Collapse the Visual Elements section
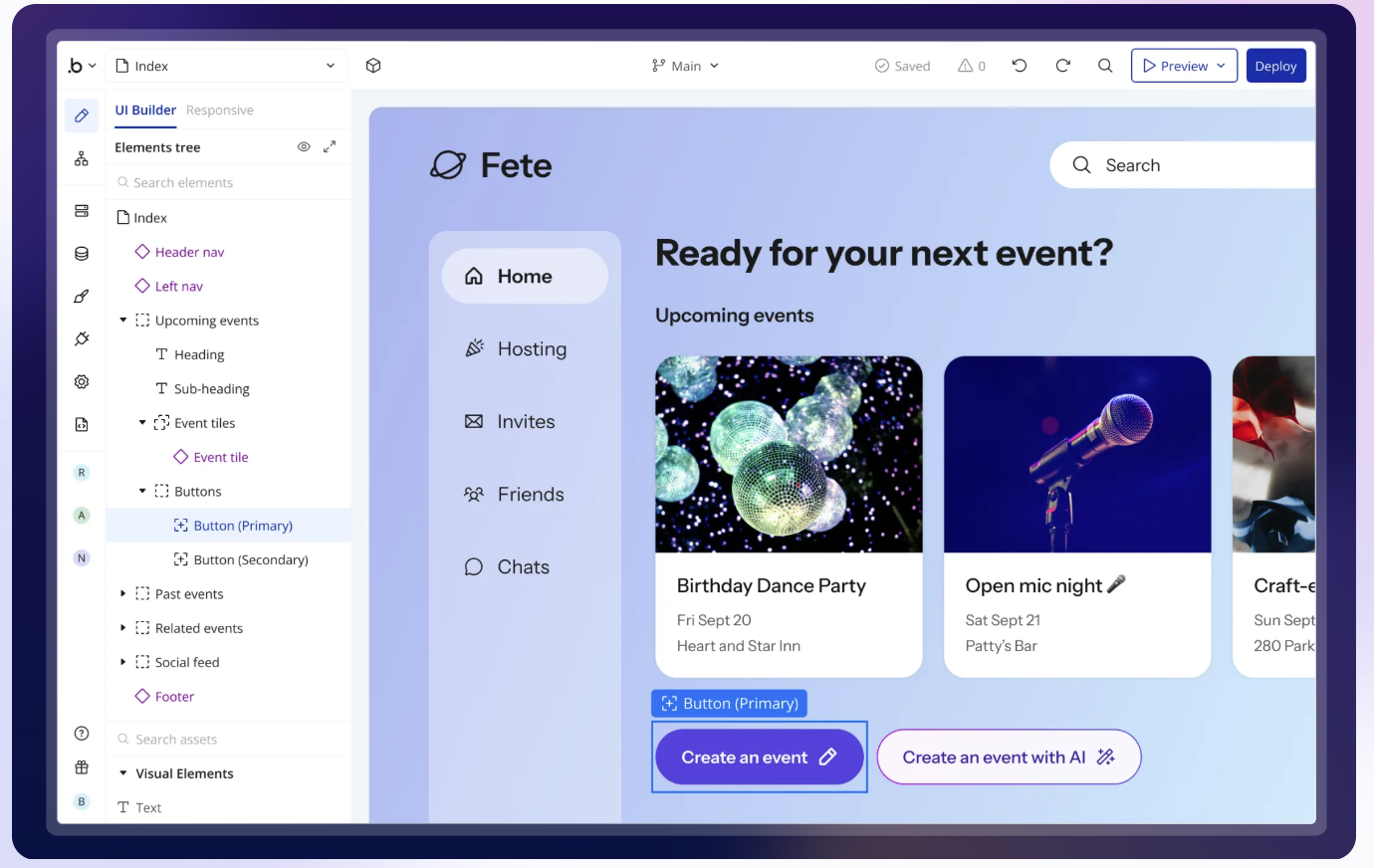Viewport: 1374px width, 868px height. tap(123, 773)
